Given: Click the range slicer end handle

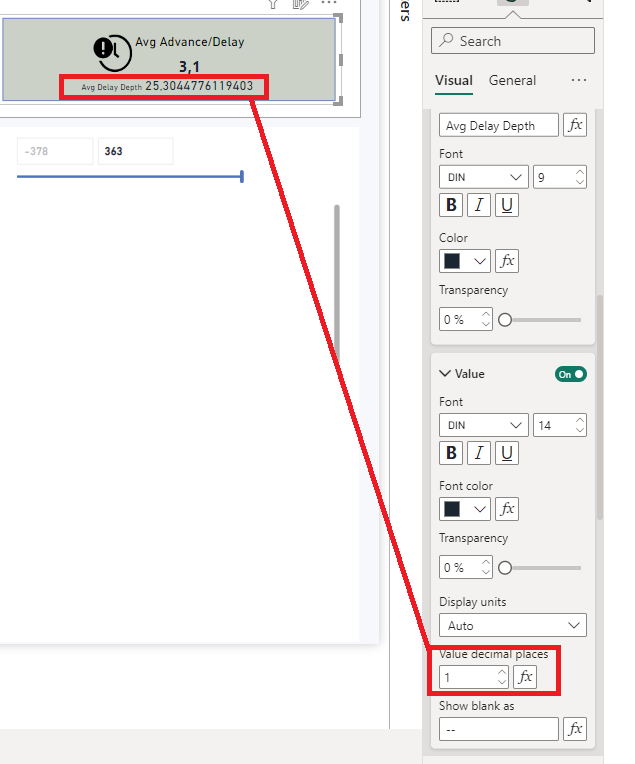Looking at the screenshot, I should tap(242, 176).
